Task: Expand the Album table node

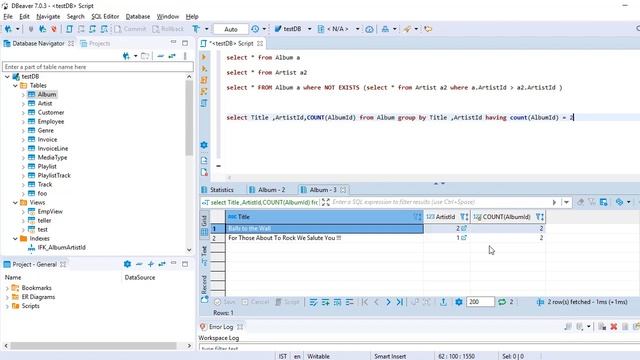Action: pos(23,94)
